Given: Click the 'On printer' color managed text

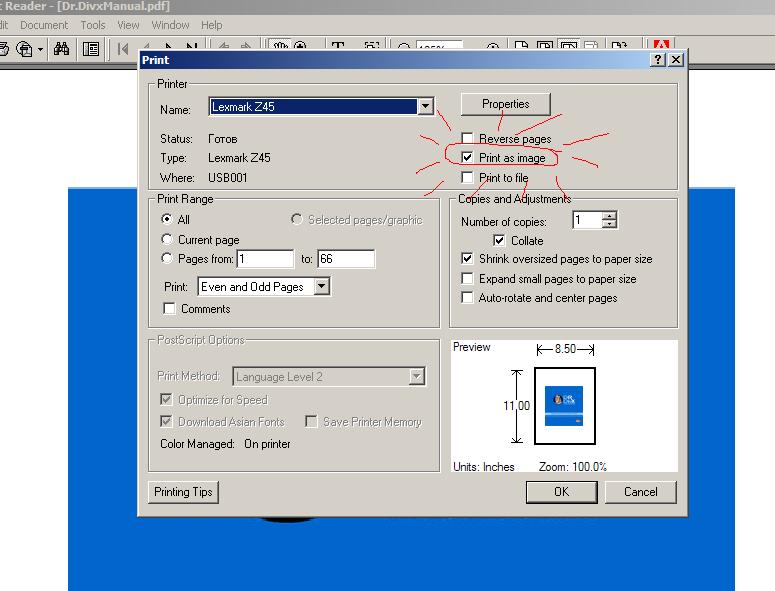Looking at the screenshot, I should click(267, 444).
